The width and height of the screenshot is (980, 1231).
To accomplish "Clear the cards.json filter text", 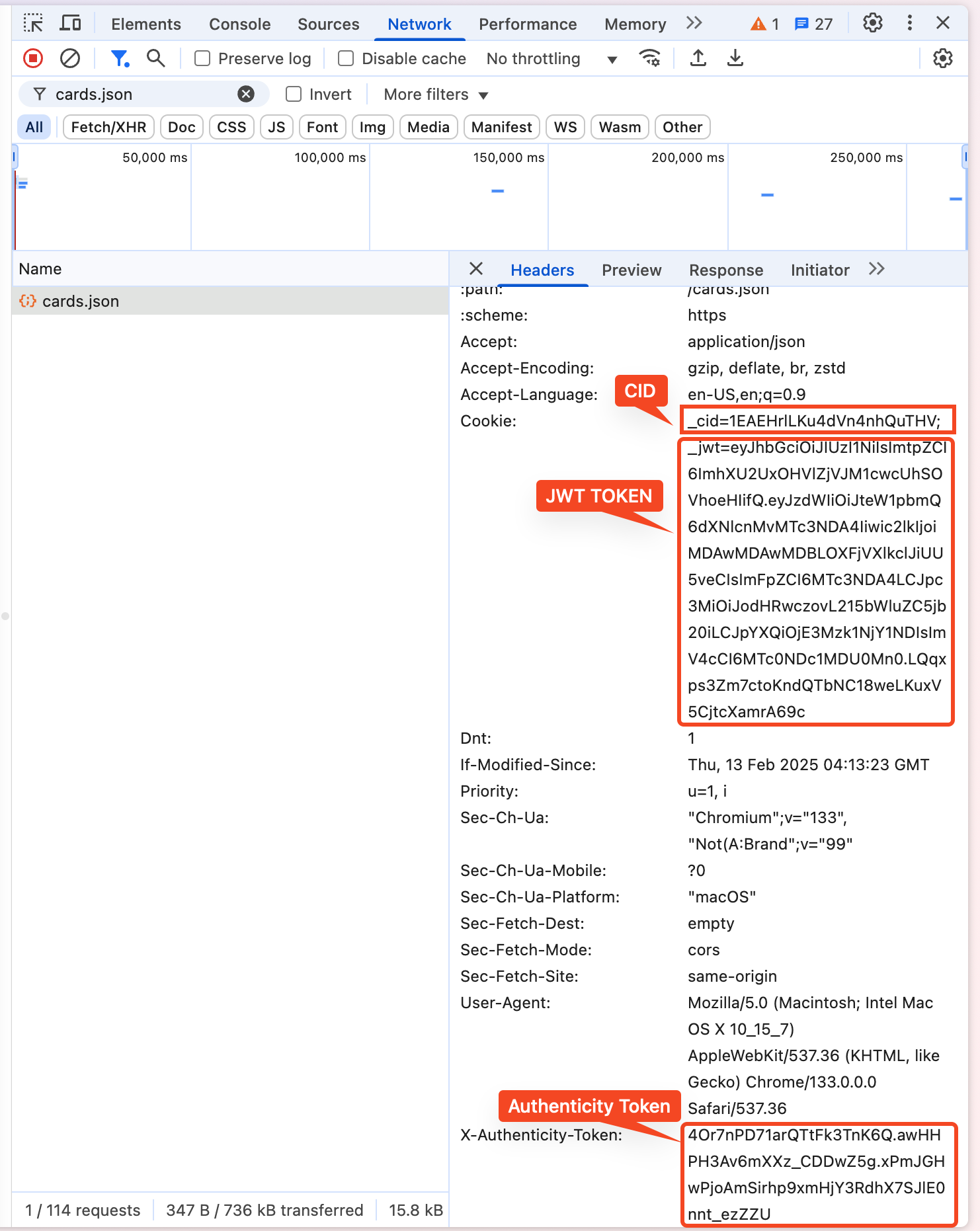I will 246,95.
